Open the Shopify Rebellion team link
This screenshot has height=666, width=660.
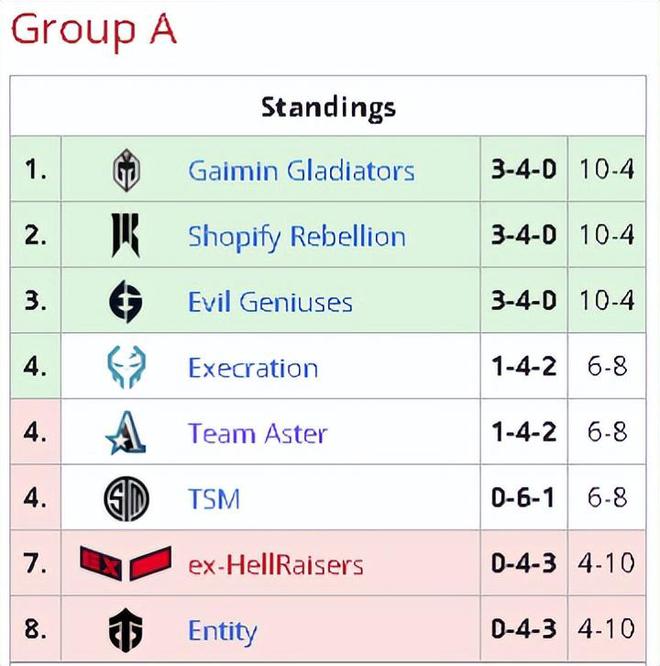coord(297,237)
